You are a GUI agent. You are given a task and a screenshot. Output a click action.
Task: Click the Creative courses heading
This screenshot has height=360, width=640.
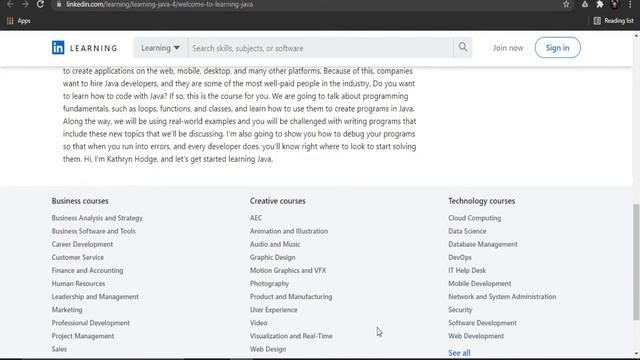278,201
